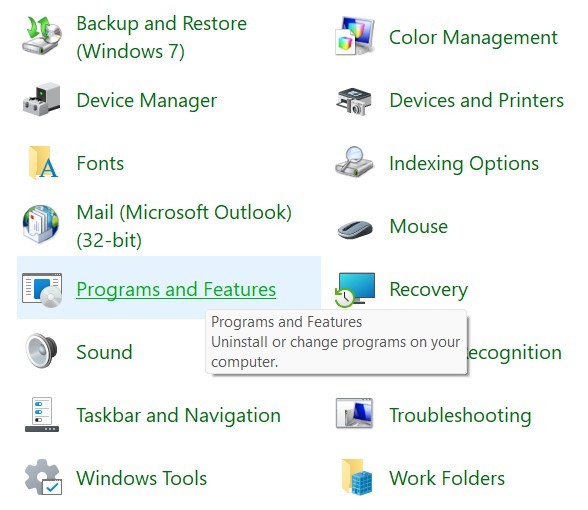Click the Troubleshooting text link
This screenshot has width=588, height=510.
[x=460, y=416]
